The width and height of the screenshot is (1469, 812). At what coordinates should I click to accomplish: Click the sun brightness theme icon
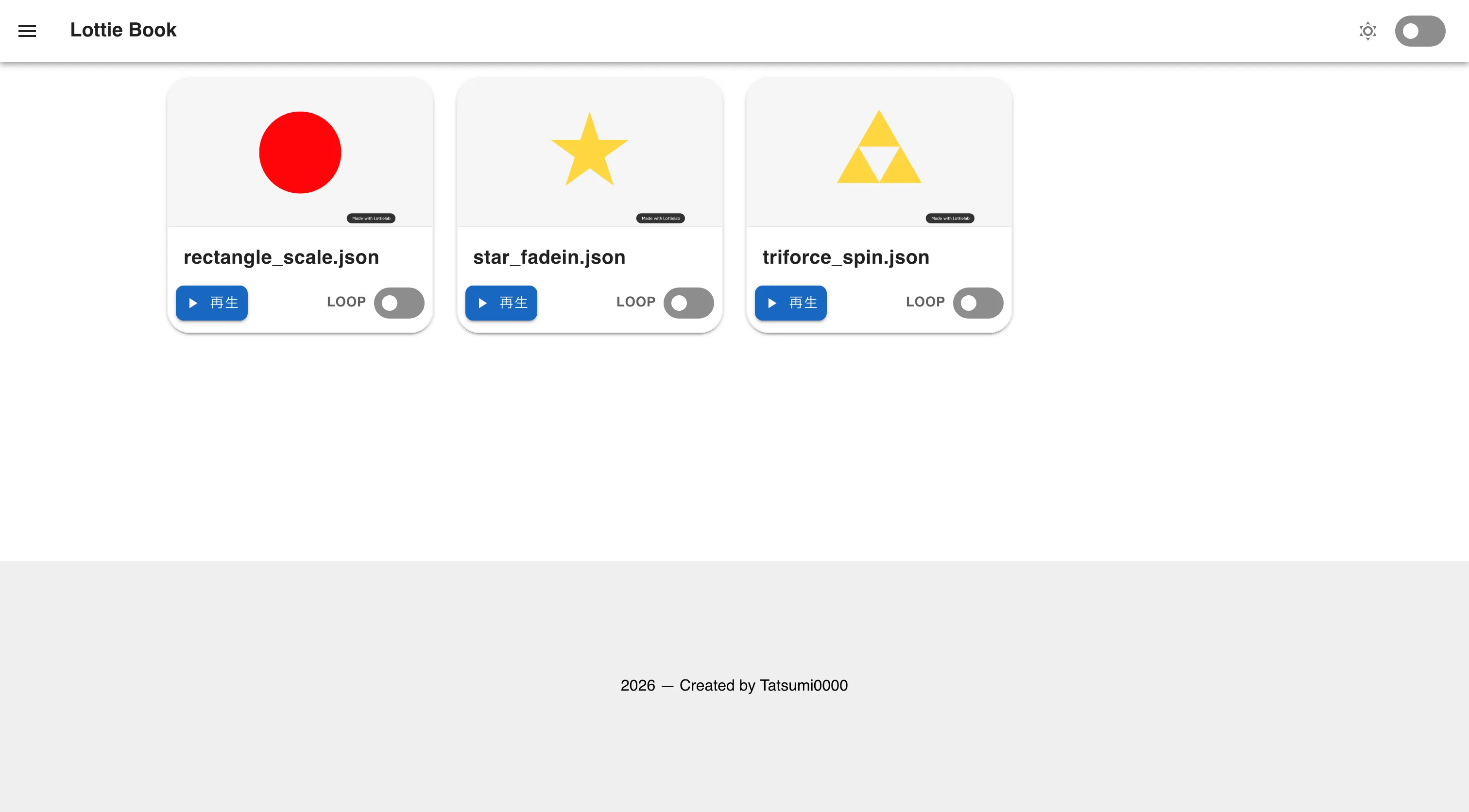pos(1367,31)
